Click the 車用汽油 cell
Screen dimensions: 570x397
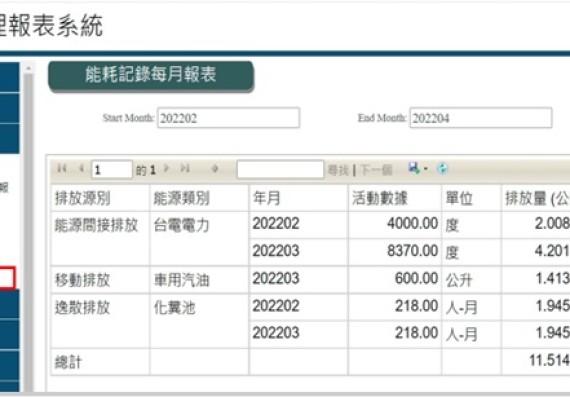coord(199,280)
